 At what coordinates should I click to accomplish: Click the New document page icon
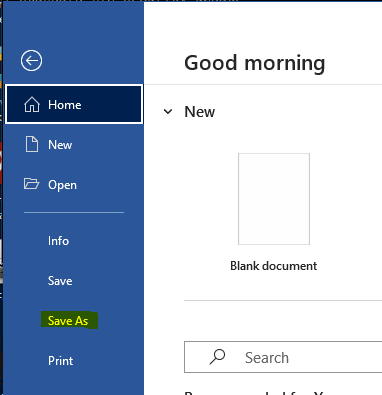point(32,144)
